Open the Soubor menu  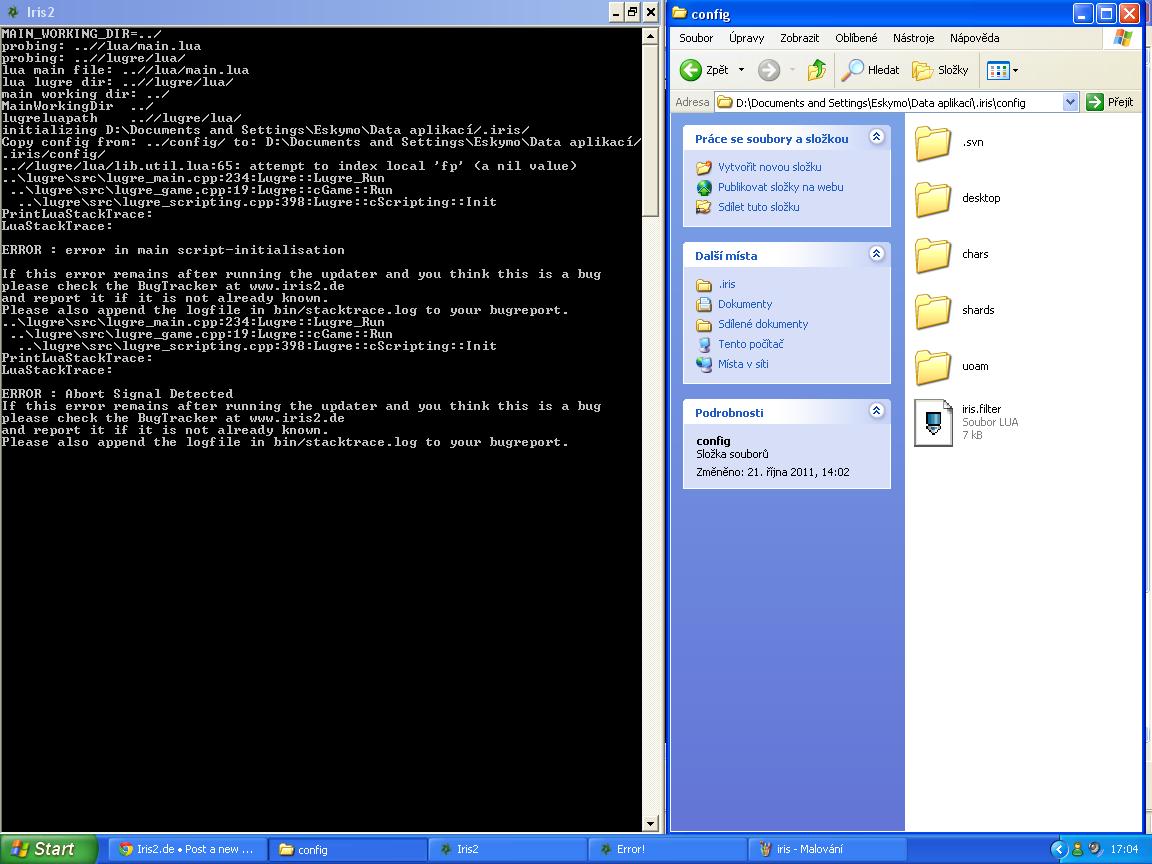pyautogui.click(x=696, y=38)
